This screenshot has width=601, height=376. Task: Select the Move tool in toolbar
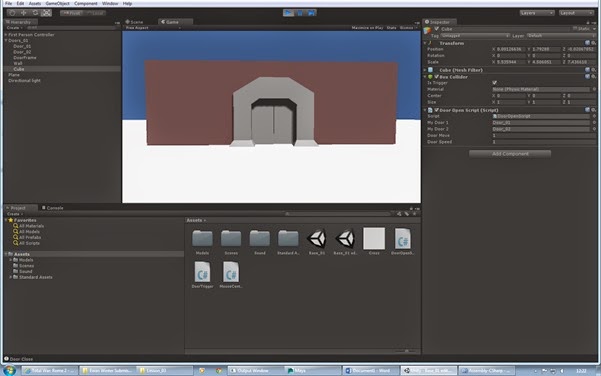[x=24, y=13]
